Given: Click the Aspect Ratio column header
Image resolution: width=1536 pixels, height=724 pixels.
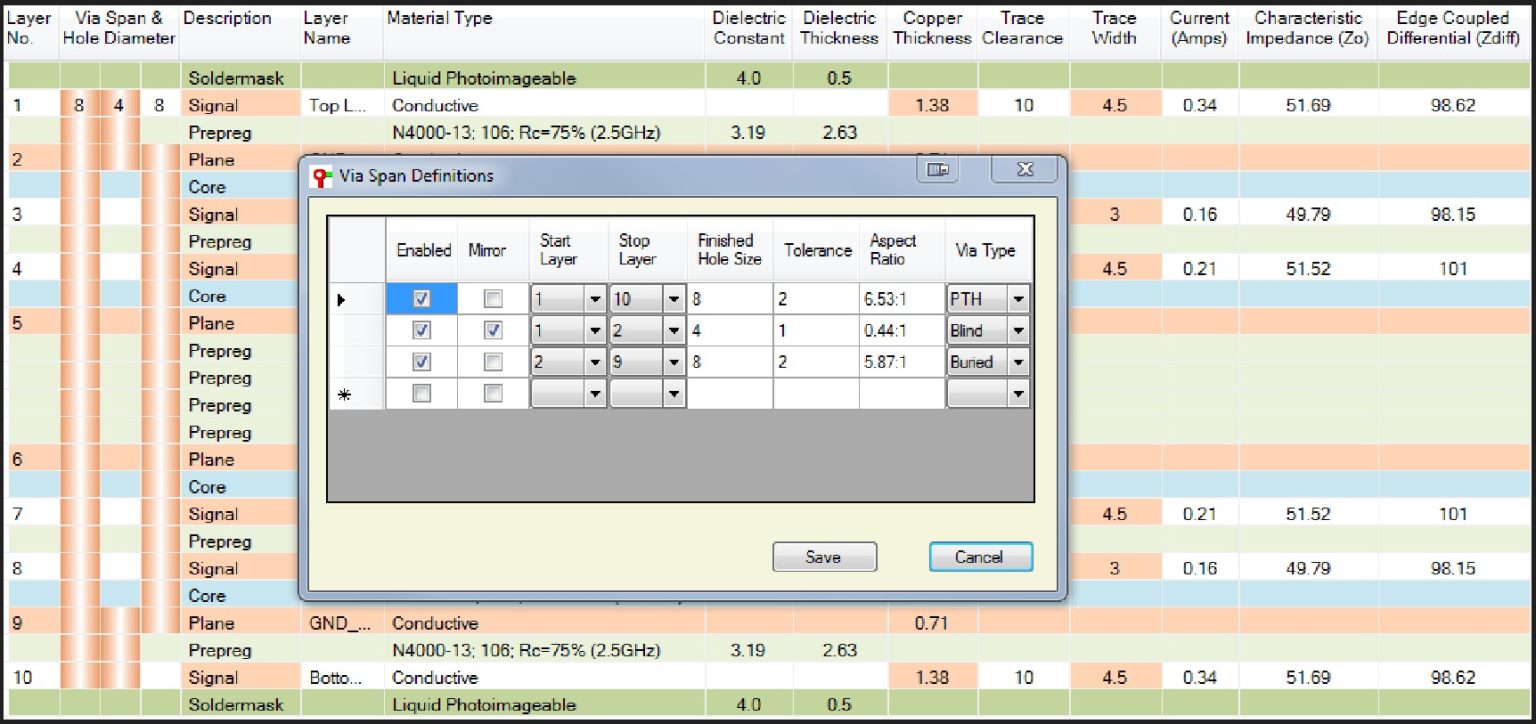Looking at the screenshot, I should pyautogui.click(x=900, y=250).
